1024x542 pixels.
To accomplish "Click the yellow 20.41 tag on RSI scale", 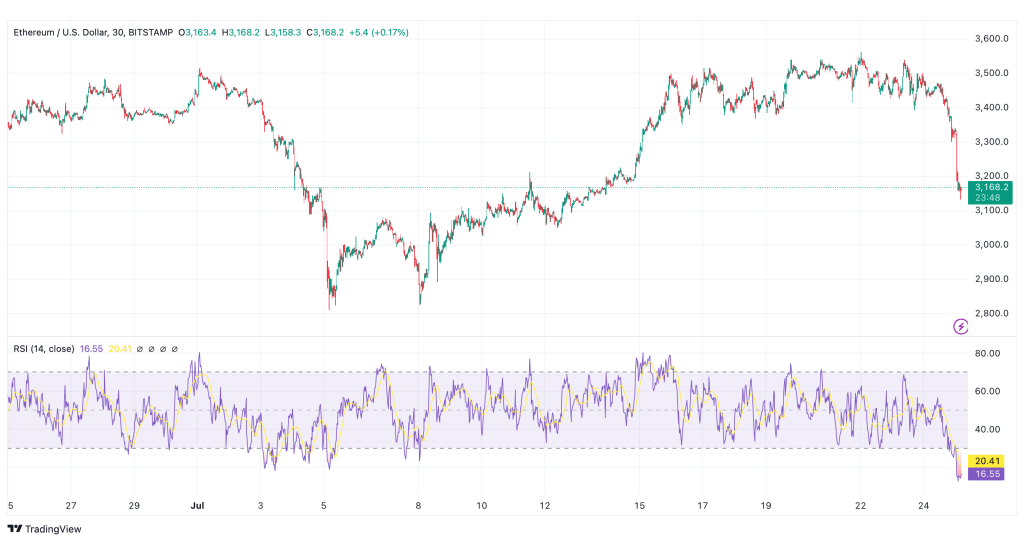I will [x=986, y=461].
